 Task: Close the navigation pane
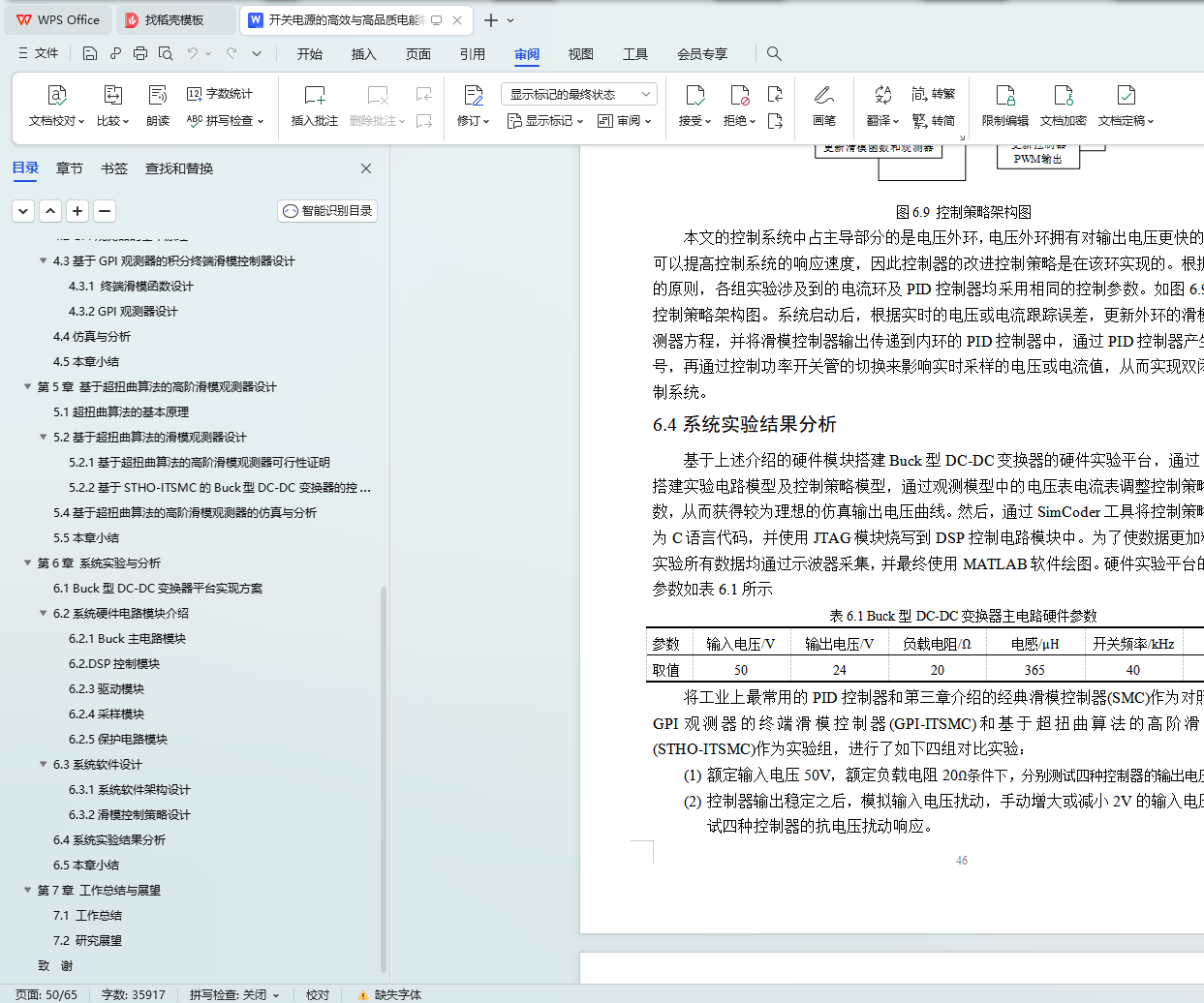(366, 168)
